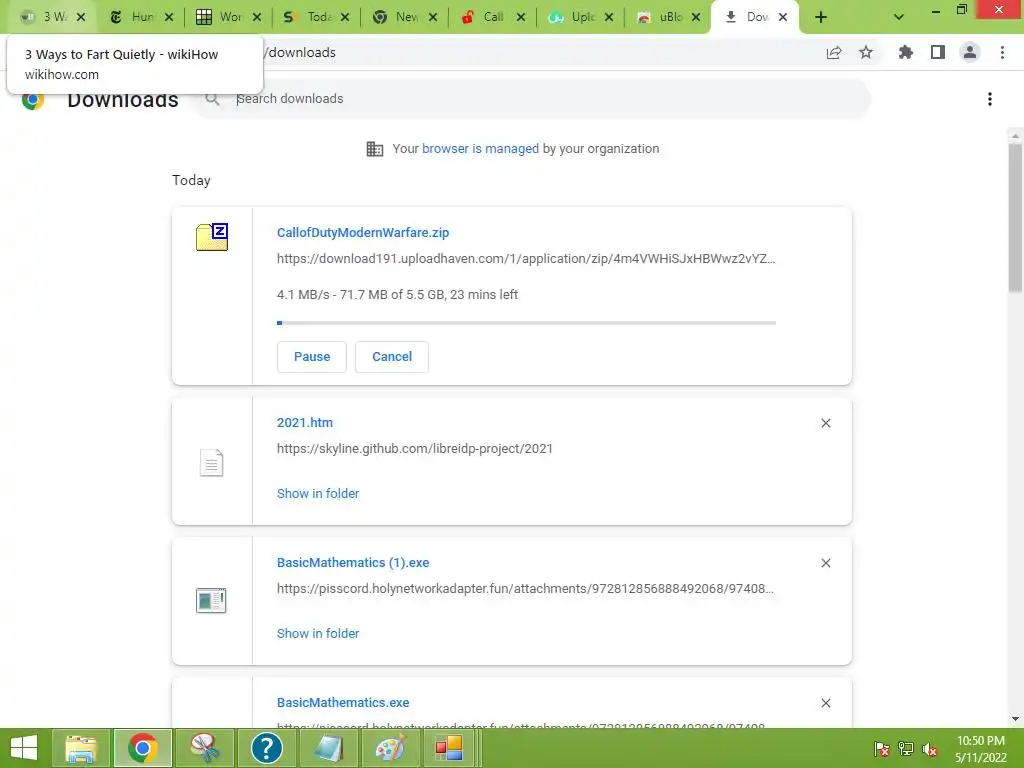Show BasicMathematics (1).exe in folder
Image resolution: width=1024 pixels, height=768 pixels.
coord(318,633)
